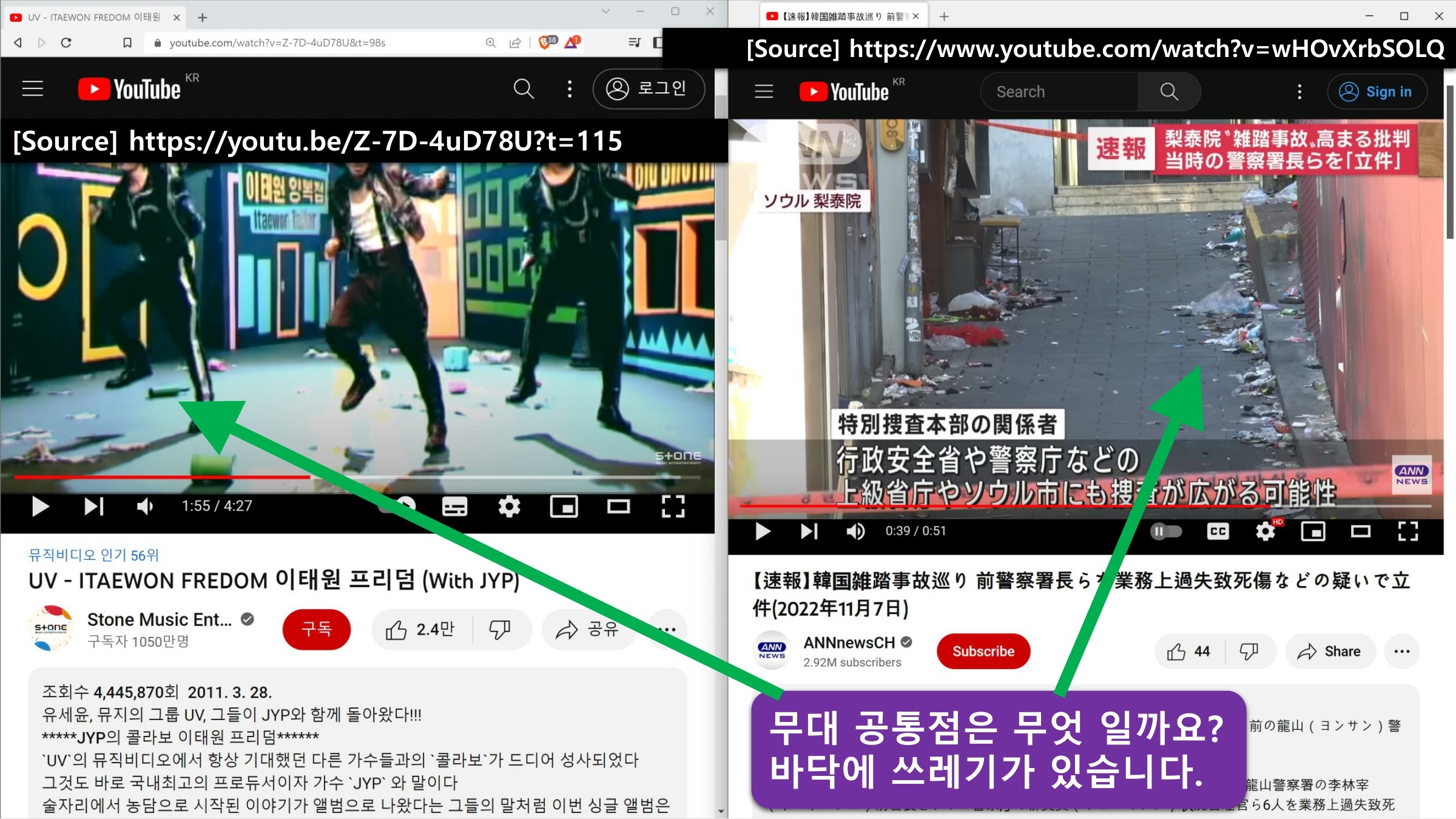Enter fullscreen on the ANN news video
1456x819 pixels.
click(1407, 531)
